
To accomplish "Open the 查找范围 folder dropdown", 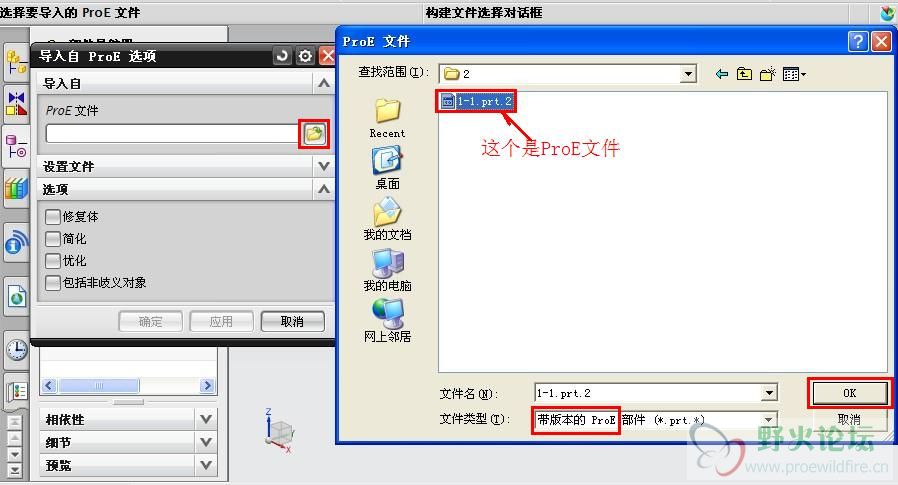I will pyautogui.click(x=689, y=74).
